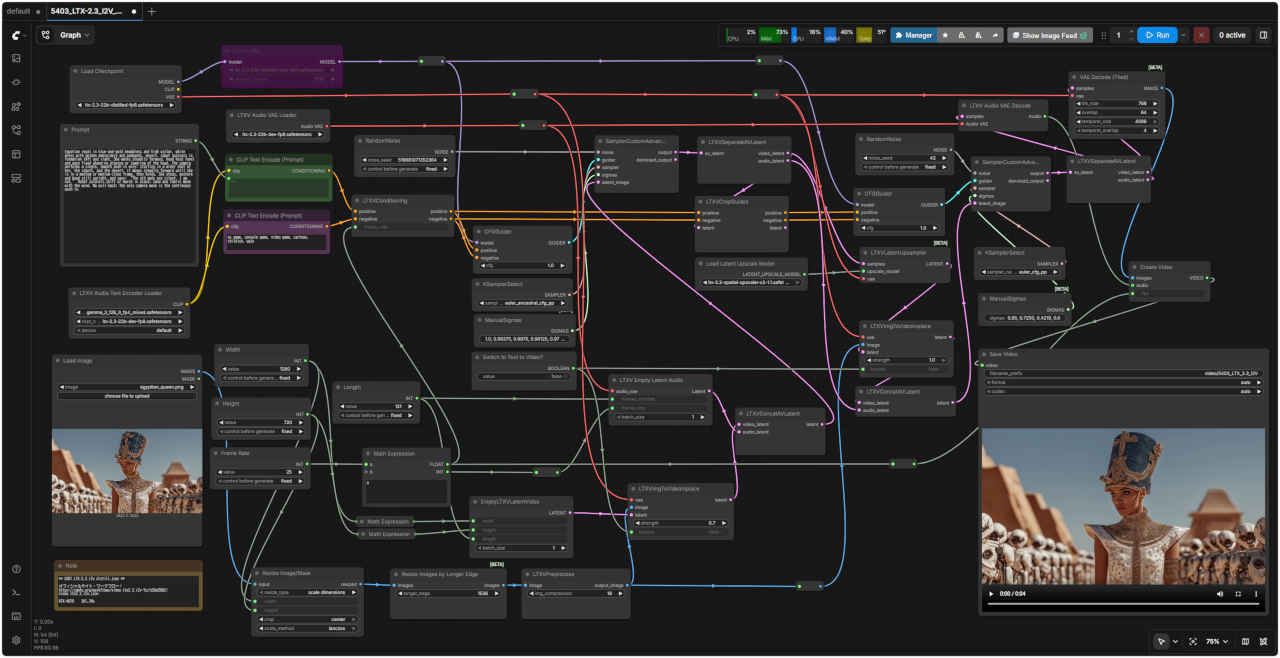
Task: Open the Workflows sidebar panel
Action: tap(16, 130)
